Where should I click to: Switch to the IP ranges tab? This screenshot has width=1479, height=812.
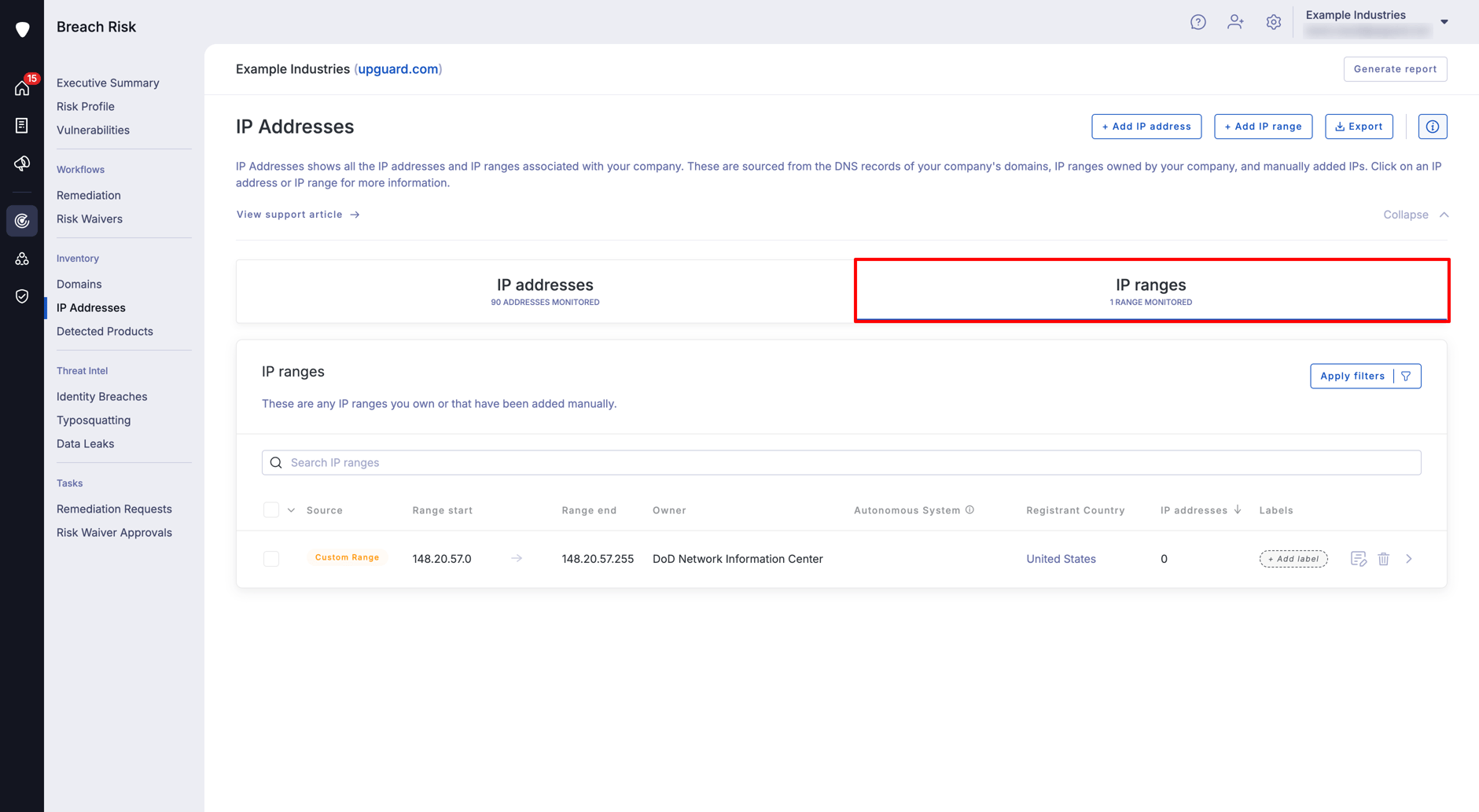(1150, 290)
